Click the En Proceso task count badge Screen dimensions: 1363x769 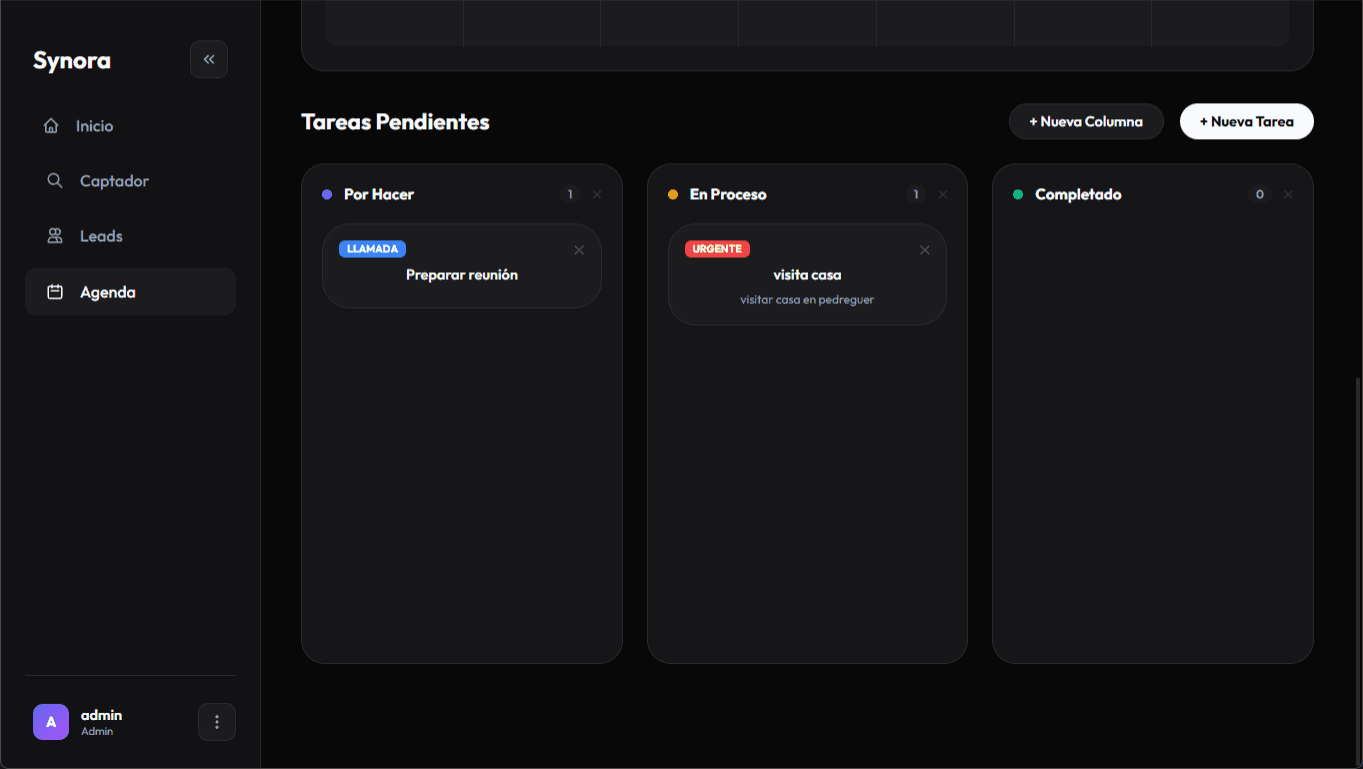[916, 194]
